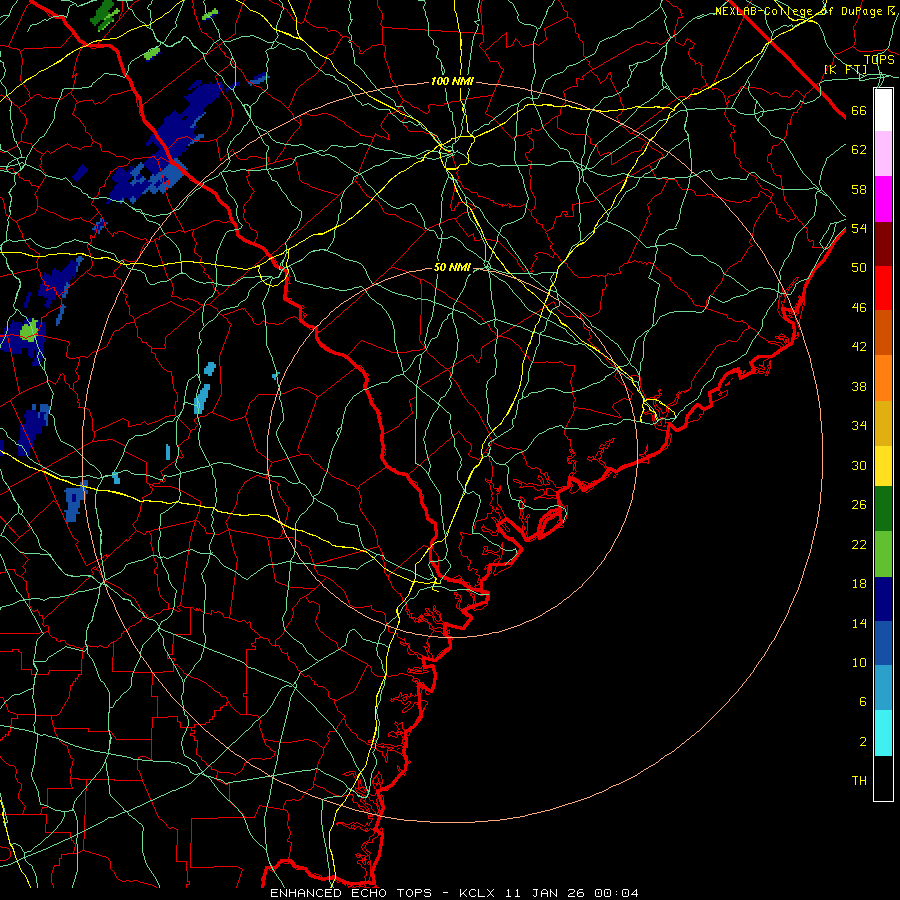
Task: Click the gold legend swatch
Action: click(883, 423)
